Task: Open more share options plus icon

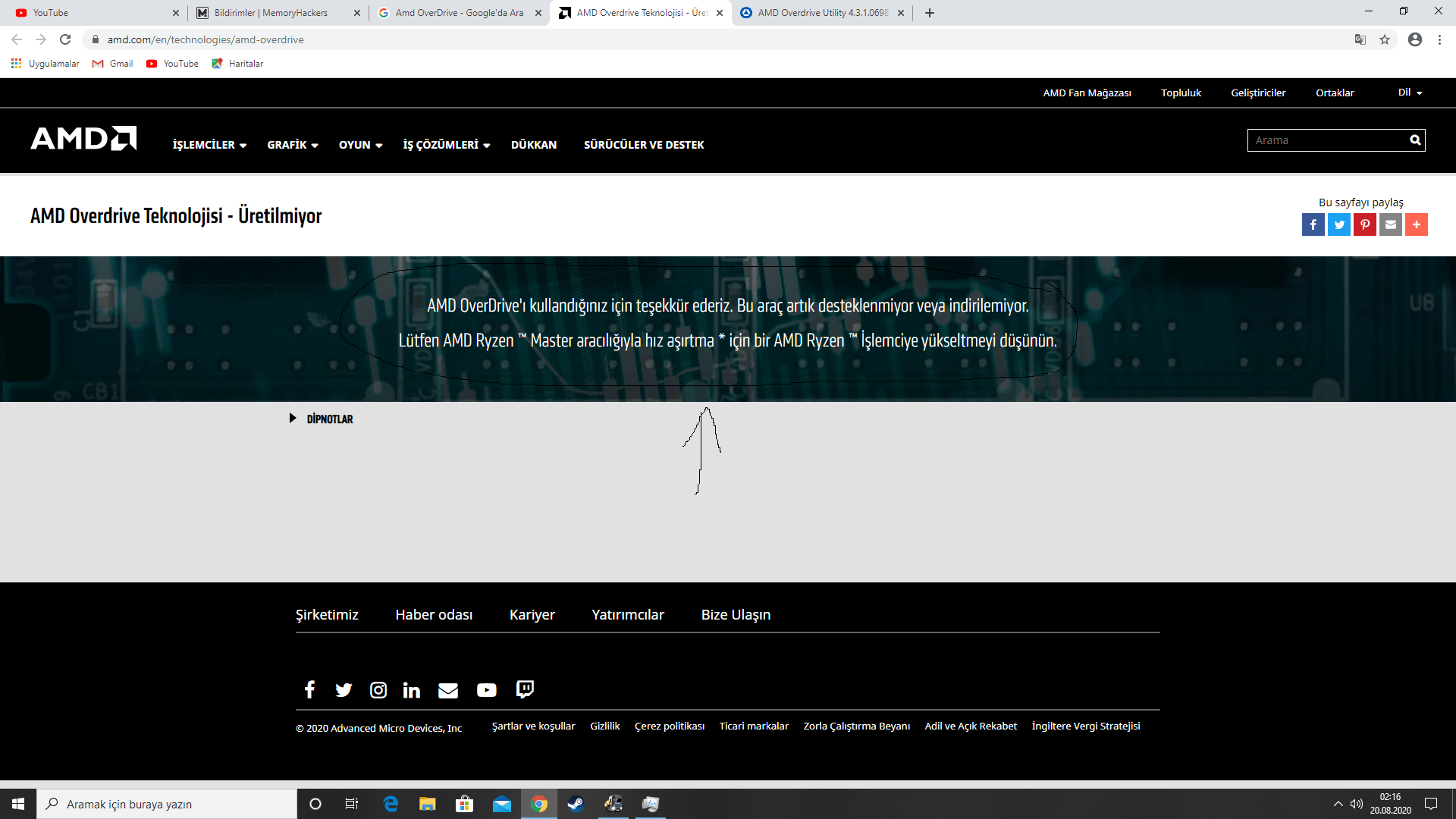Action: (1417, 224)
